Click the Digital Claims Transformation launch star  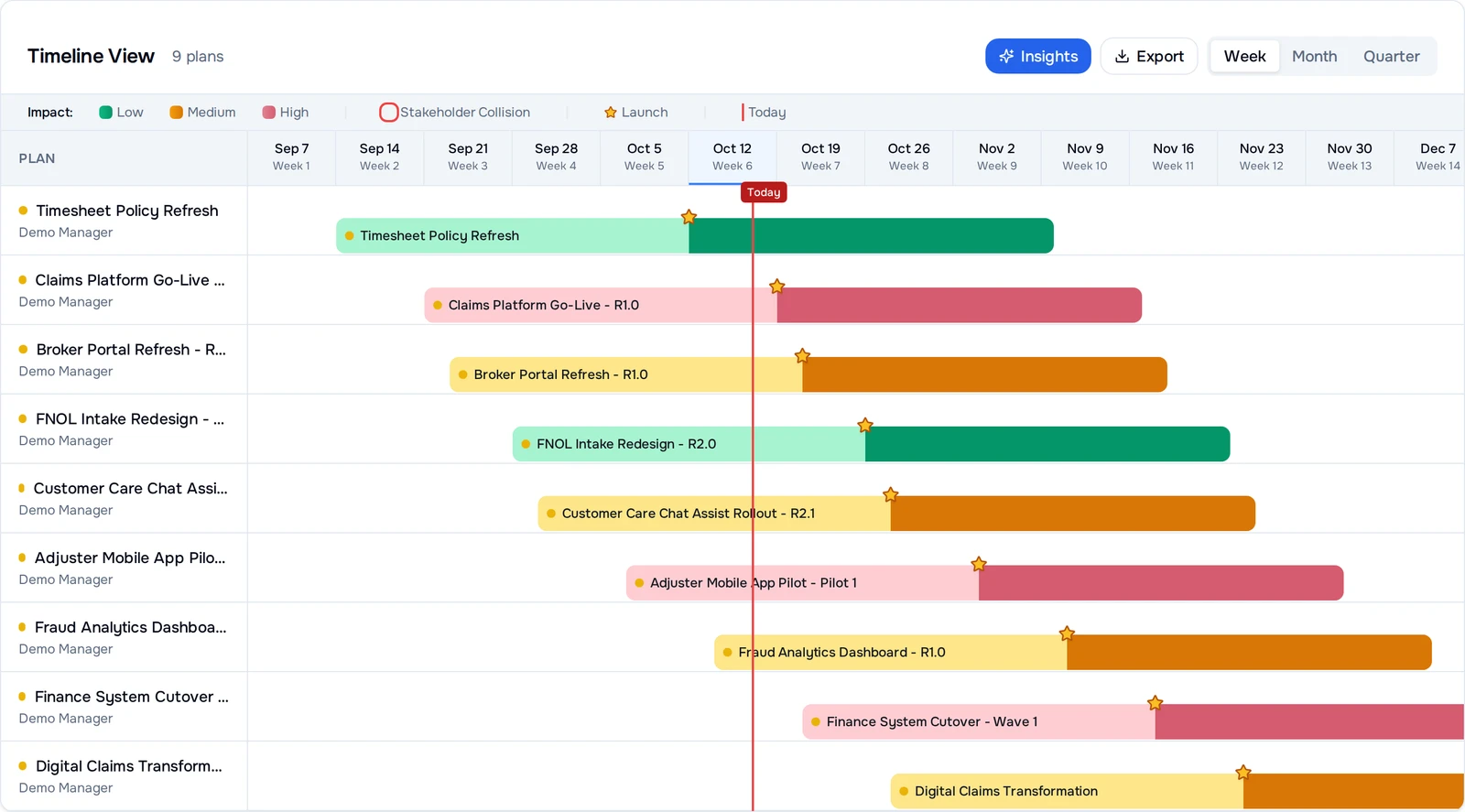(1243, 773)
